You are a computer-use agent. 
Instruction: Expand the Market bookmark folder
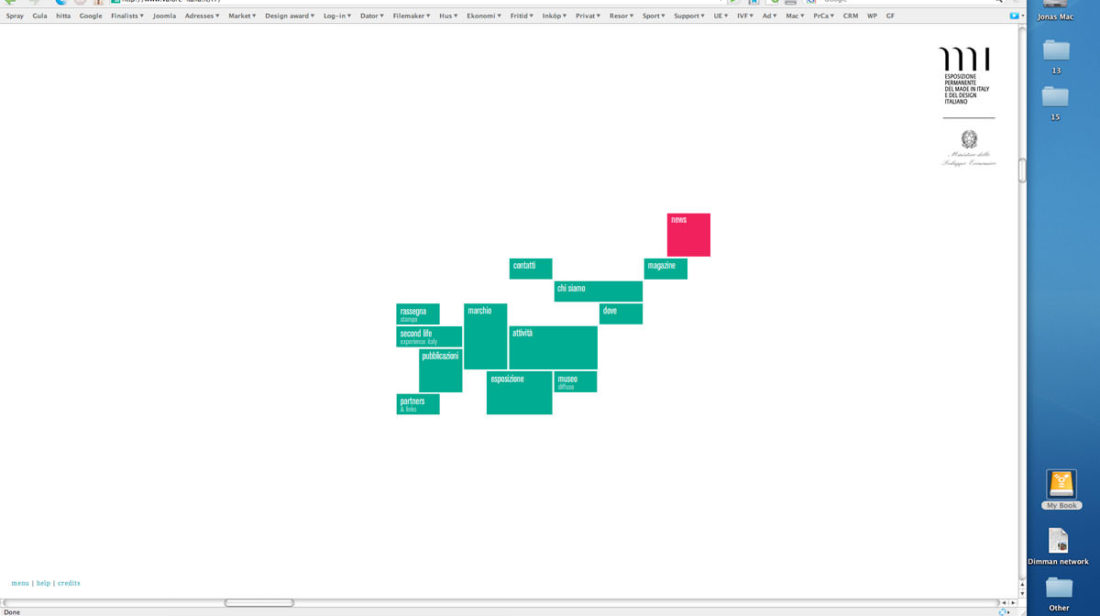pyautogui.click(x=242, y=15)
